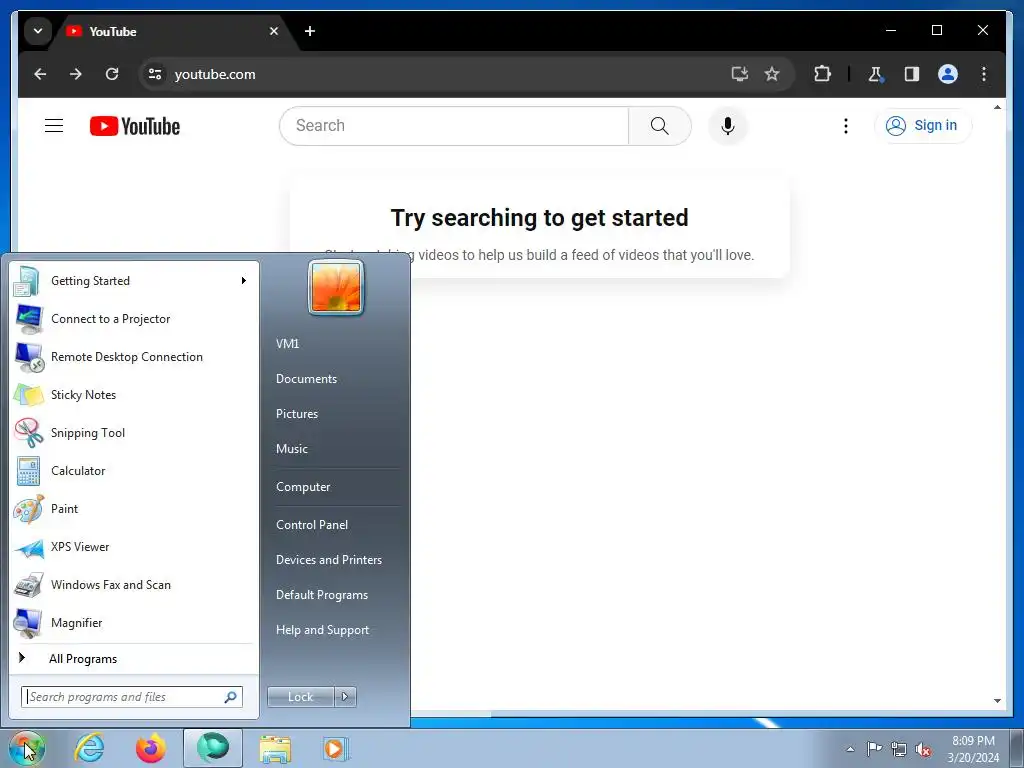Go to YouTube home via logo
This screenshot has width=1024, height=768.
coord(135,126)
